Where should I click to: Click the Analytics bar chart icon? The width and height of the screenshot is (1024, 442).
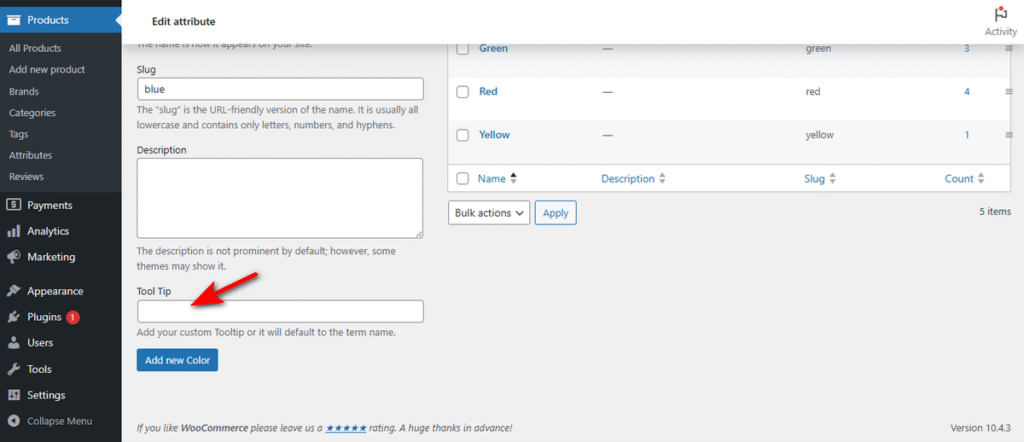coord(13,231)
